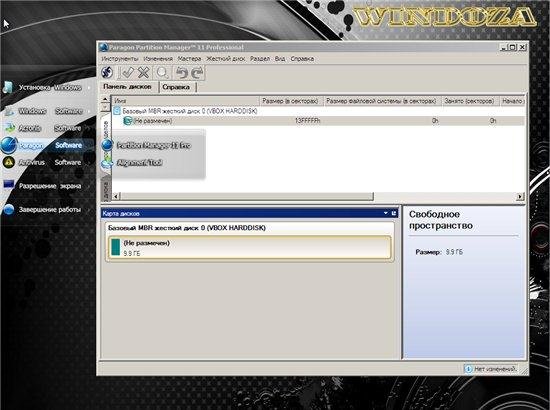This screenshot has height=410, width=550.
Task: Expand the Antivirus Software launcher entry
Action: point(50,162)
